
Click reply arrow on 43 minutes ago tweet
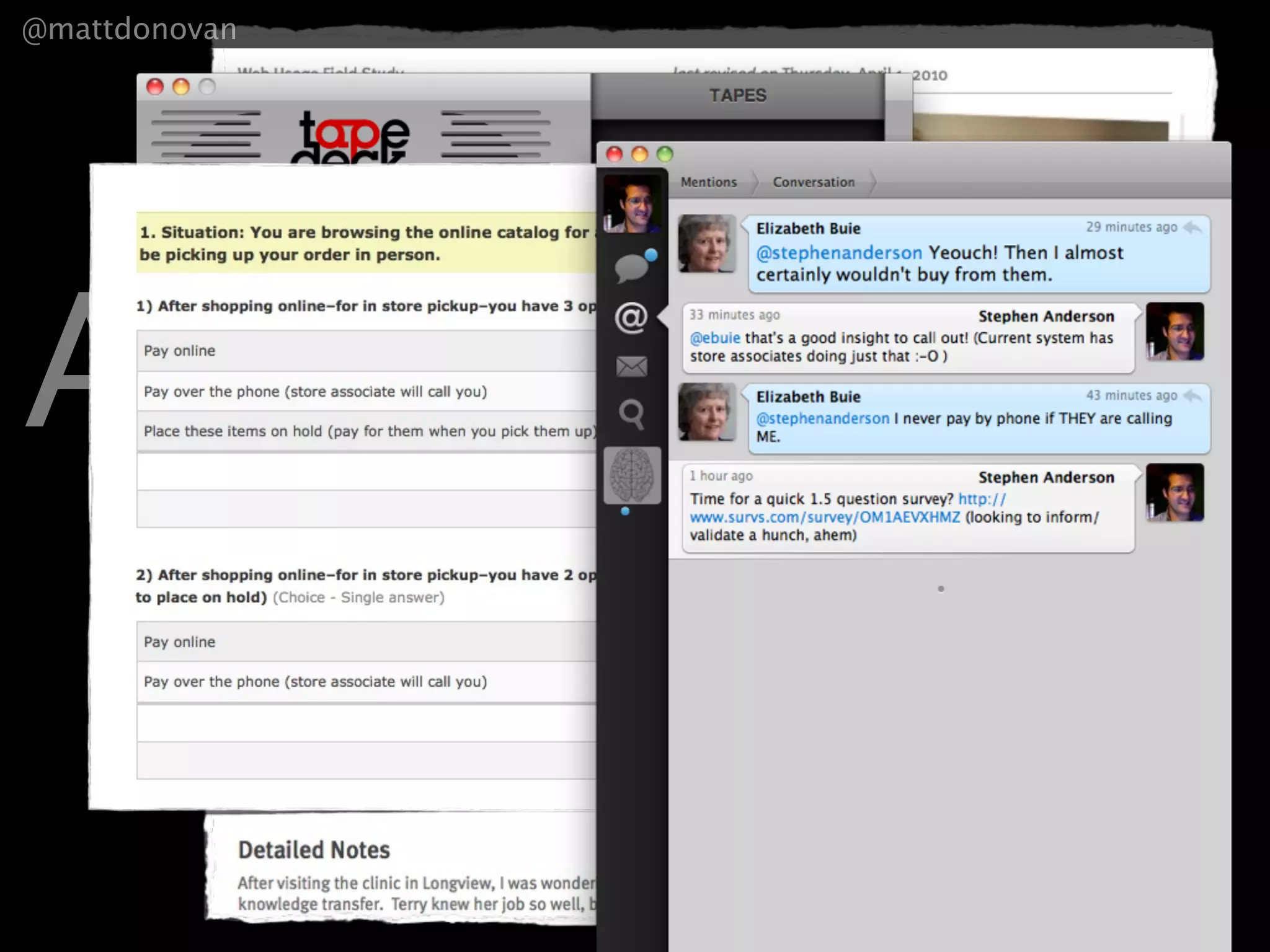pyautogui.click(x=1192, y=395)
